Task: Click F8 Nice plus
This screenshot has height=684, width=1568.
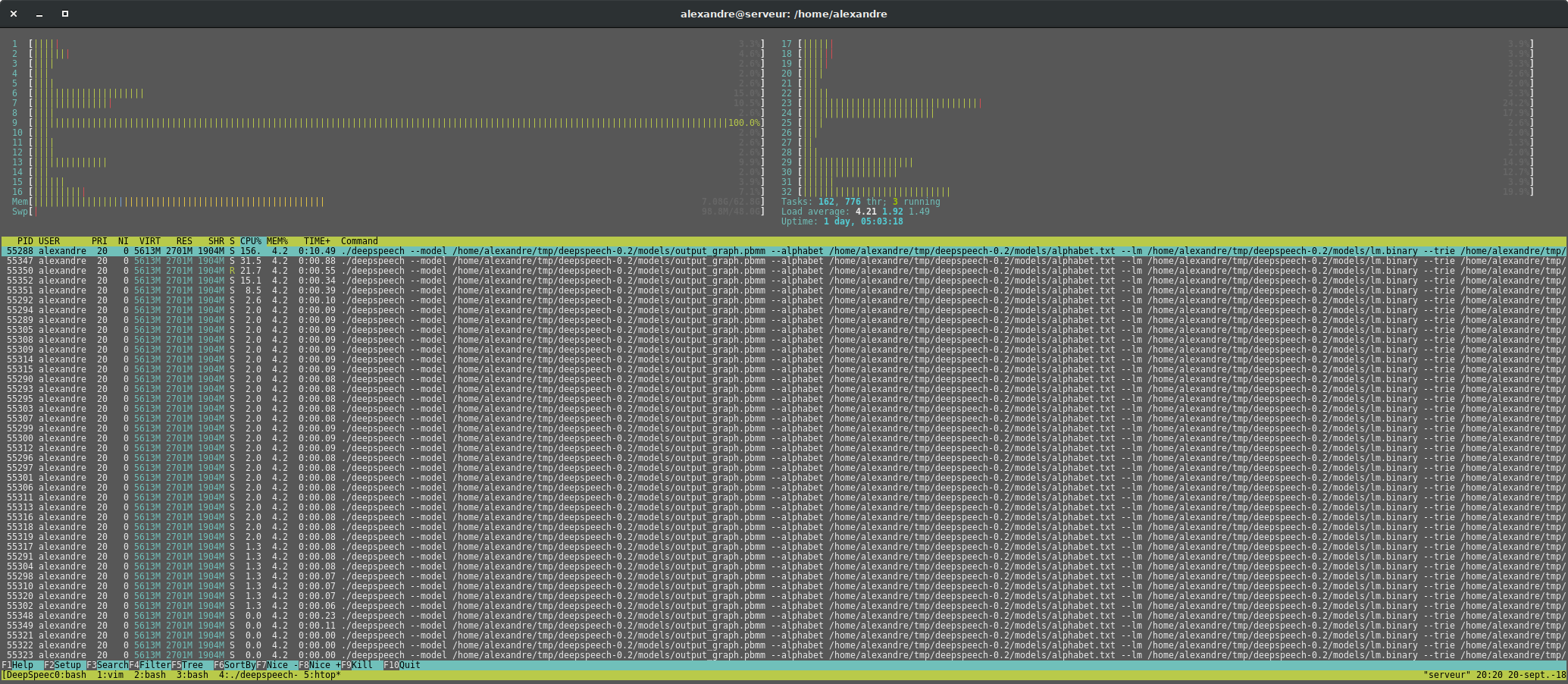Action: pos(319,665)
